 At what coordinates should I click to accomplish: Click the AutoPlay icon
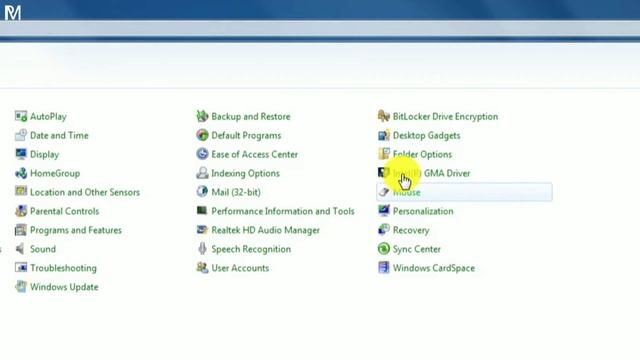tap(21, 116)
